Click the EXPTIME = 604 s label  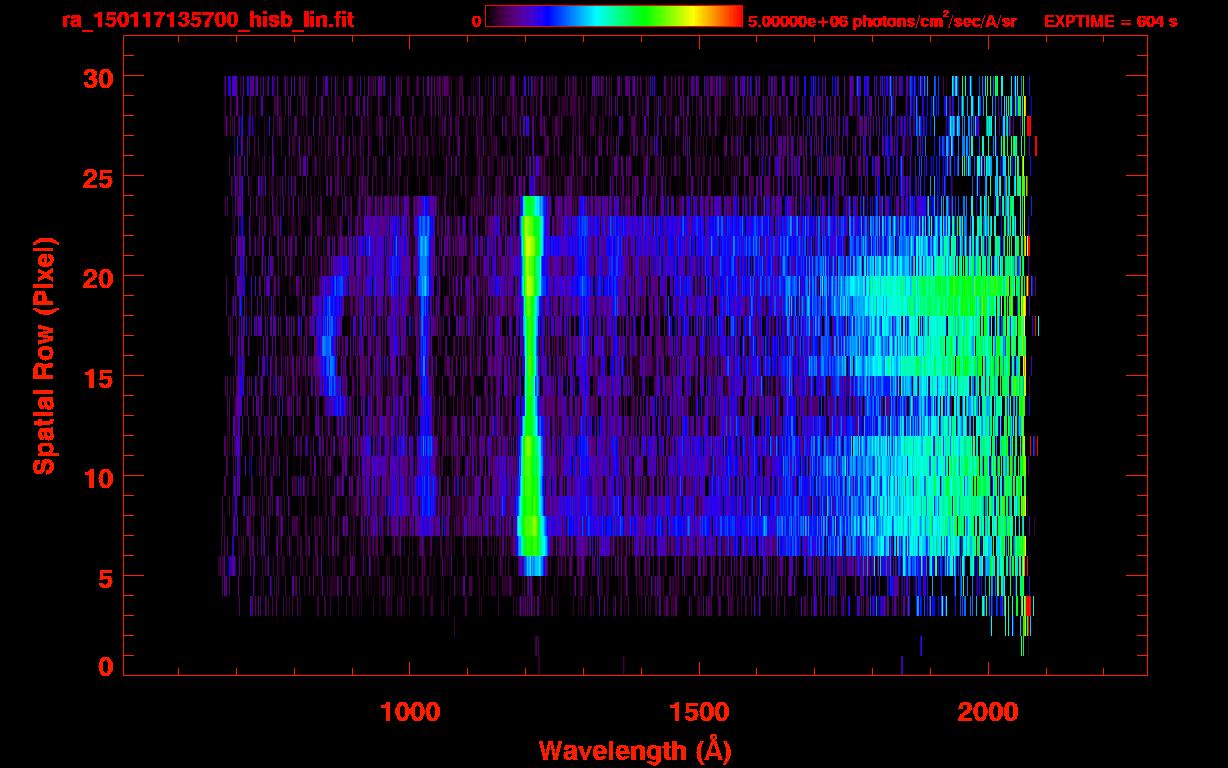(1111, 21)
